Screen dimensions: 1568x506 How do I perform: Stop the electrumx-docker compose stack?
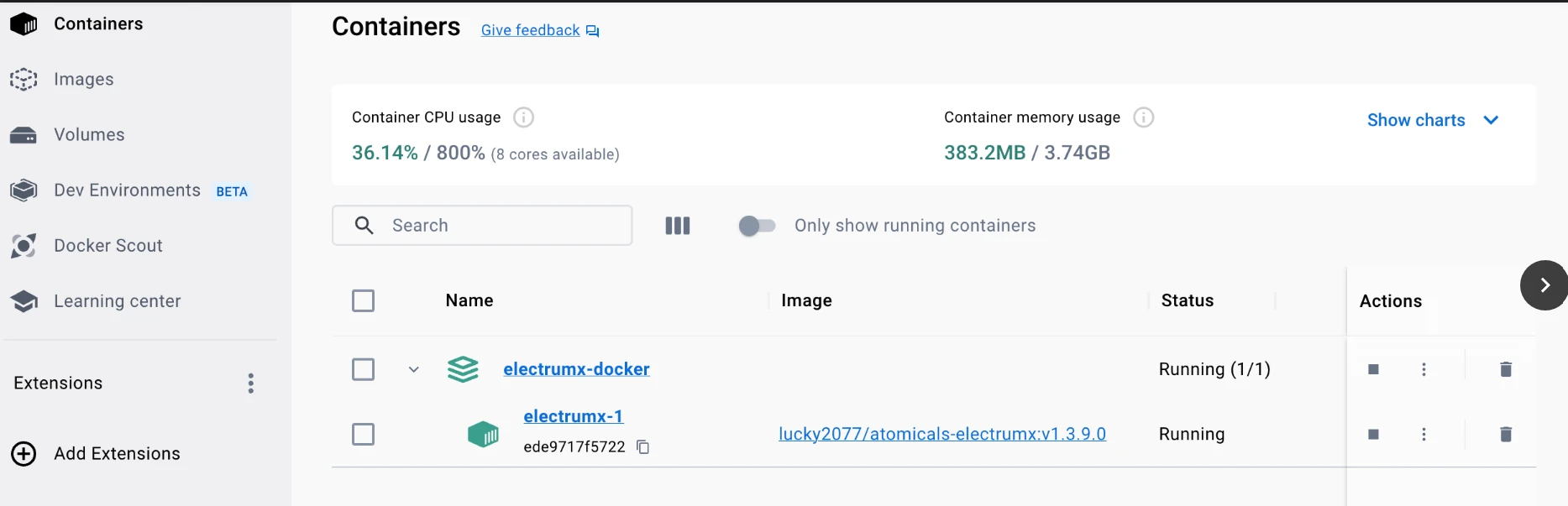(x=1373, y=369)
